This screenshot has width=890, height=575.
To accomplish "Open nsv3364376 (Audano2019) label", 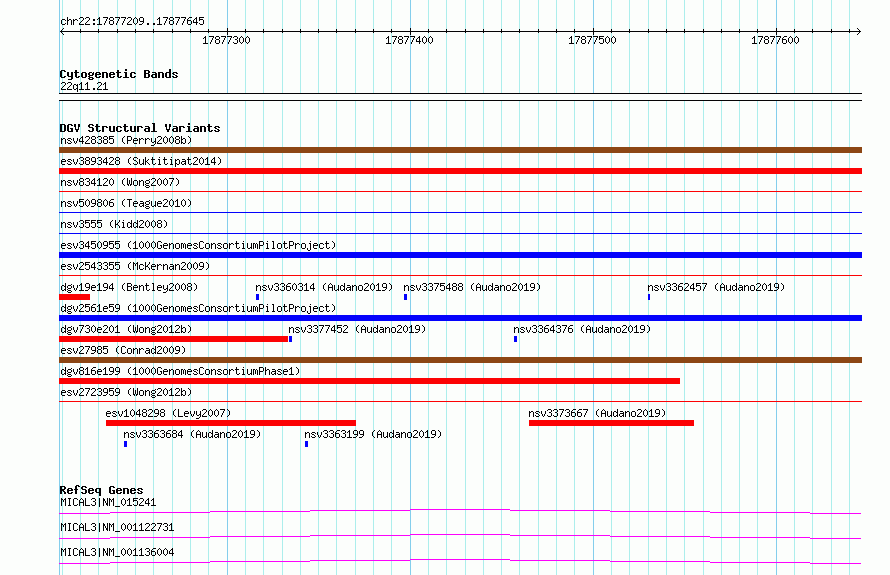I will [582, 329].
